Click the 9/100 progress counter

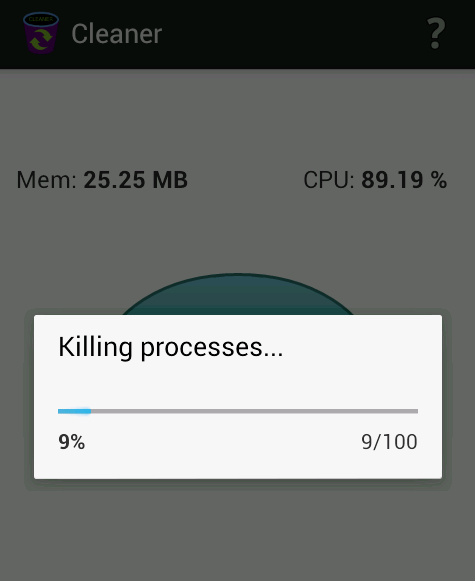tap(389, 442)
